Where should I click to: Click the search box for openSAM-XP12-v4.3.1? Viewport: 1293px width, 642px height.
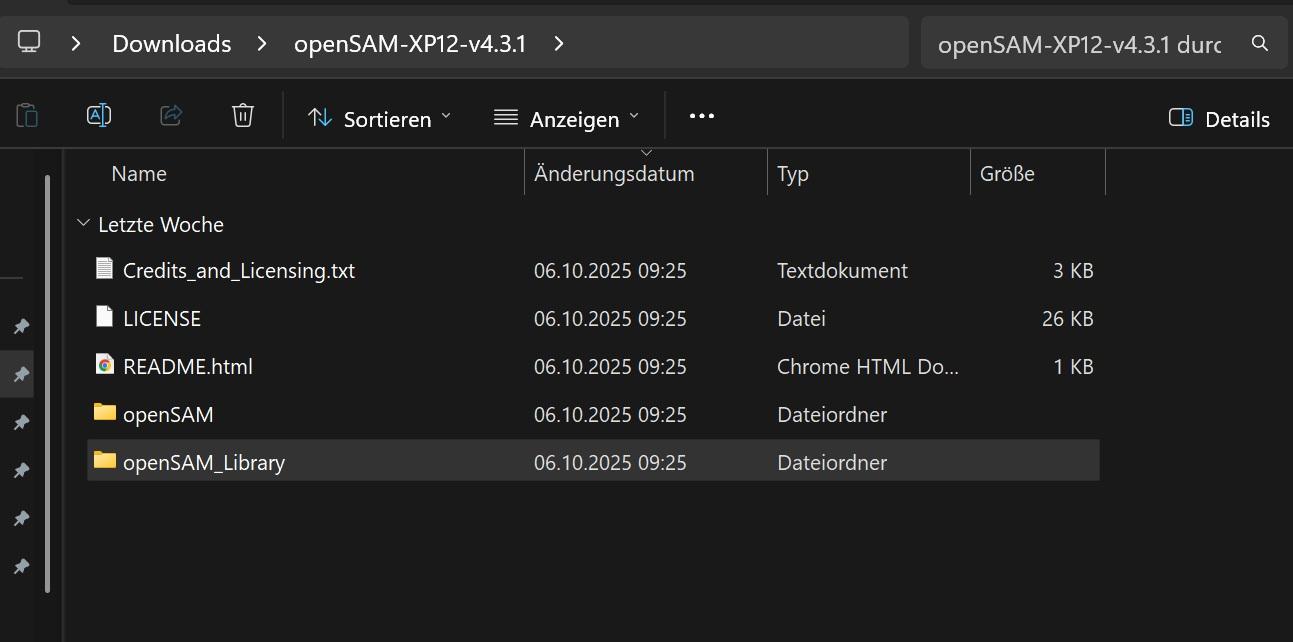[1078, 45]
